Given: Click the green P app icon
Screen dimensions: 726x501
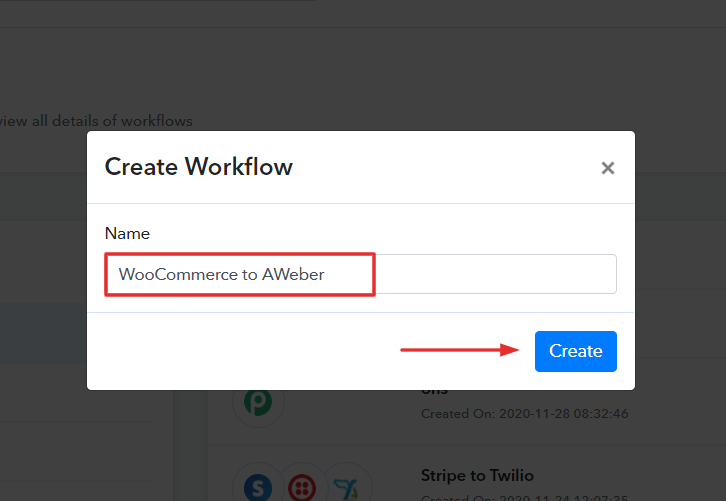Looking at the screenshot, I should coord(258,403).
